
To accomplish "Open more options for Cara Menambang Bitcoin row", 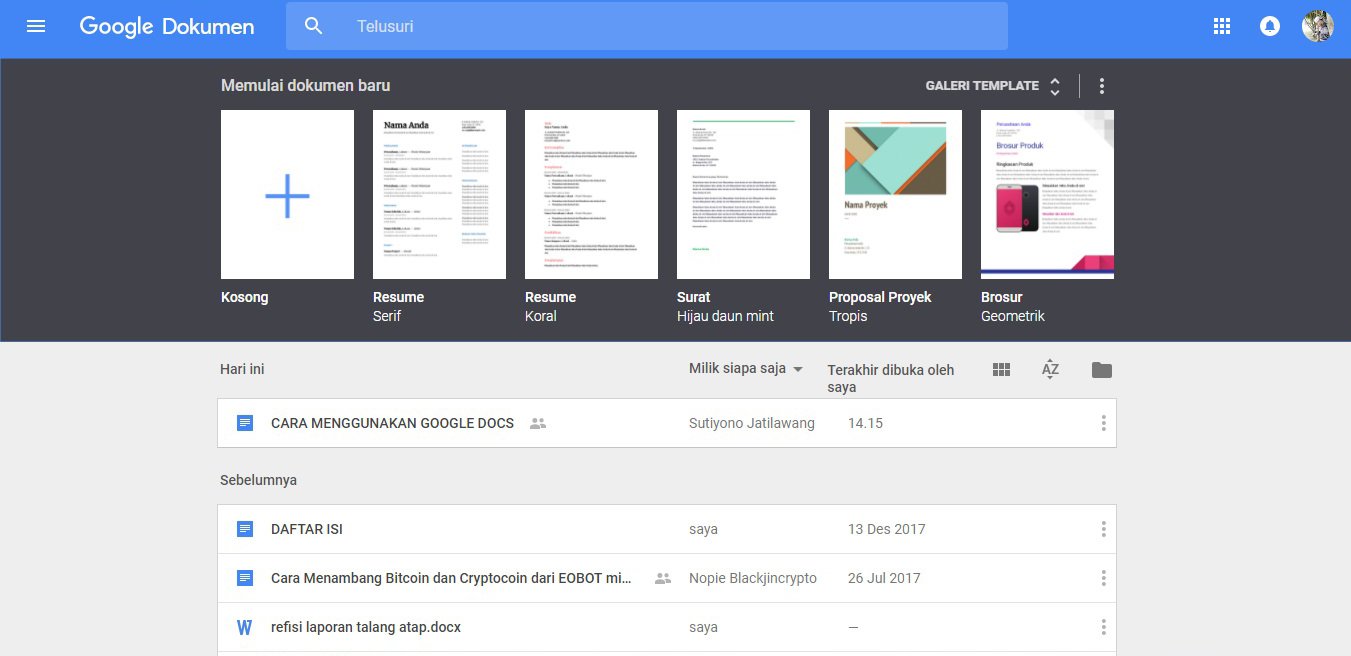I will point(1104,578).
